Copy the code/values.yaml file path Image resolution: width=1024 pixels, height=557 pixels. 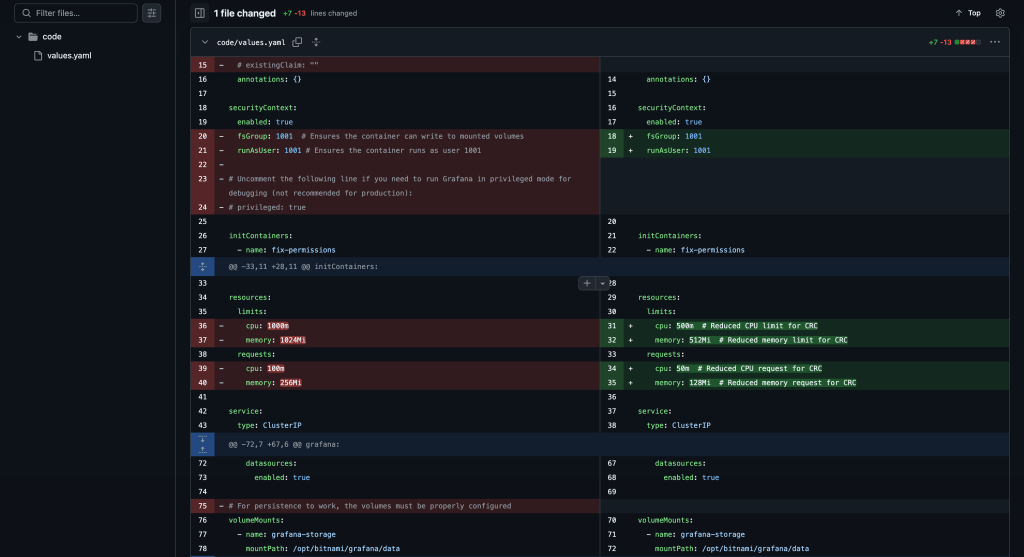pyautogui.click(x=297, y=42)
